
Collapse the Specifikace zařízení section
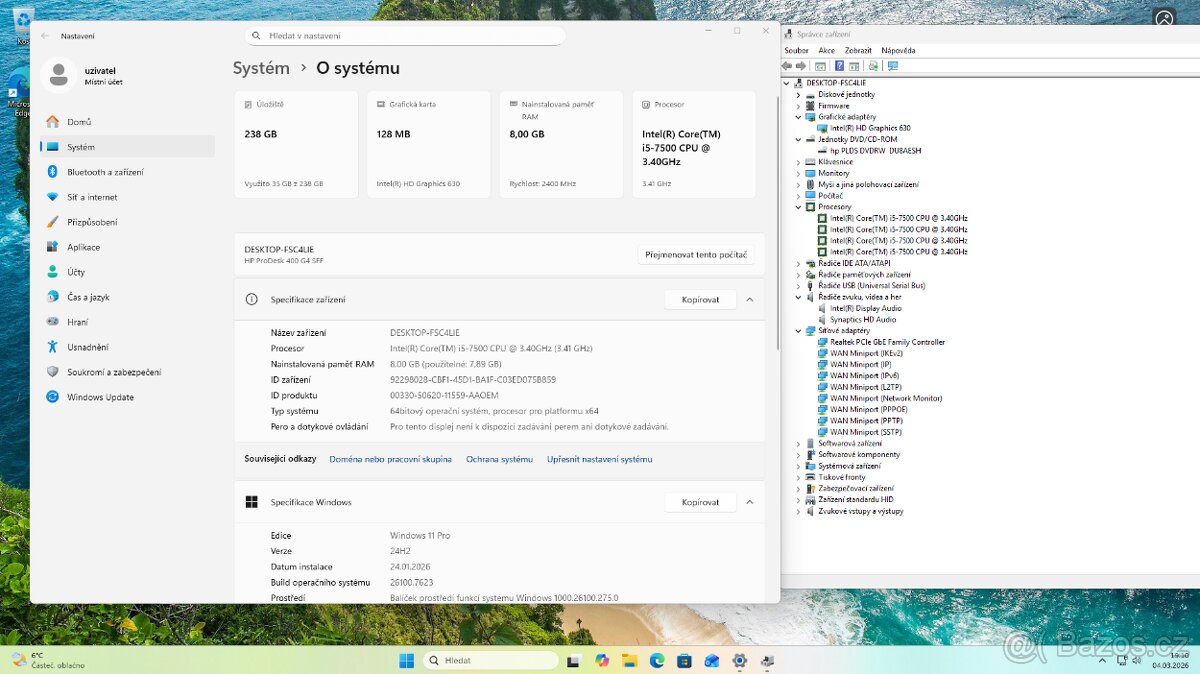pyautogui.click(x=750, y=299)
